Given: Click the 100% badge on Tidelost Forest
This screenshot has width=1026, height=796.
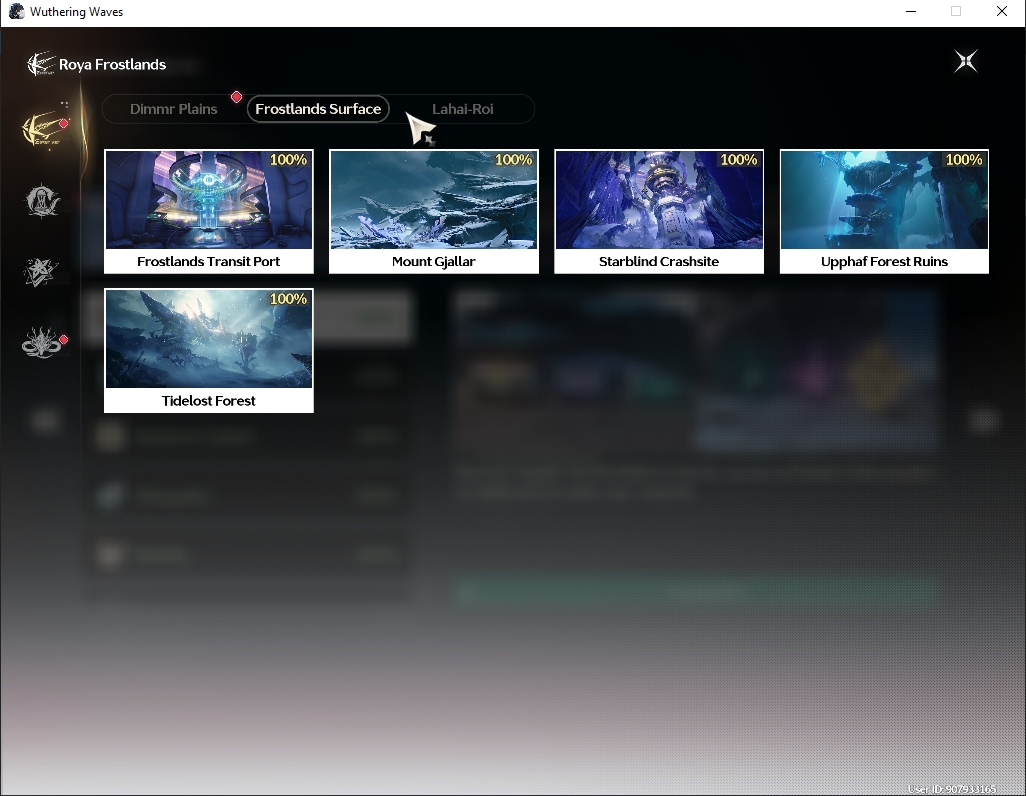Looking at the screenshot, I should pos(288,299).
